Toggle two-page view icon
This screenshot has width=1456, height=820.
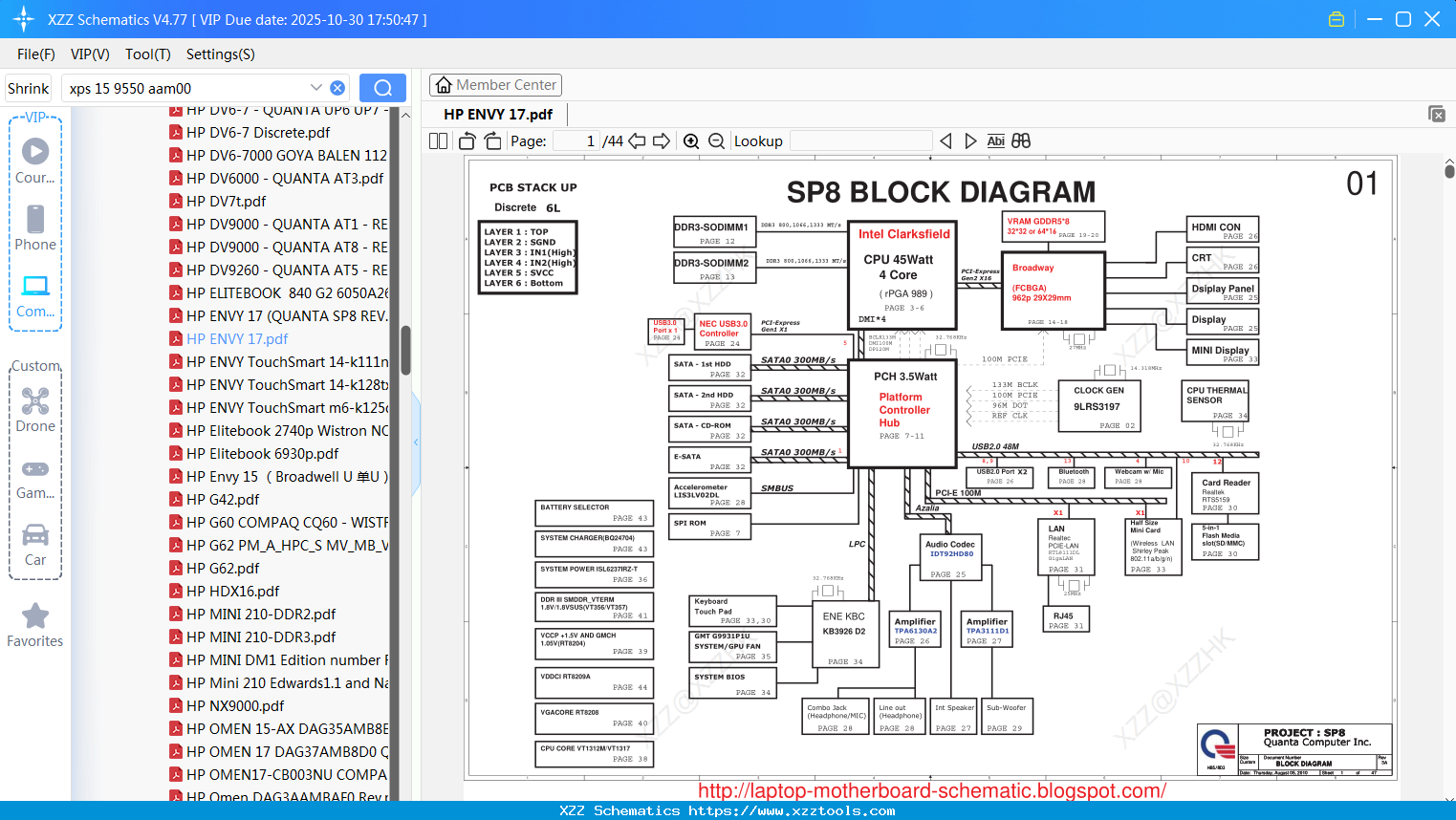pos(439,141)
